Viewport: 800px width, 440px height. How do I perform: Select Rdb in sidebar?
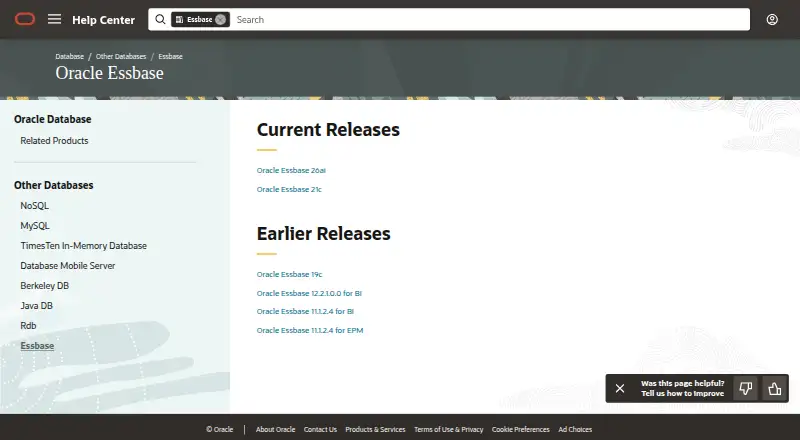[x=28, y=325]
